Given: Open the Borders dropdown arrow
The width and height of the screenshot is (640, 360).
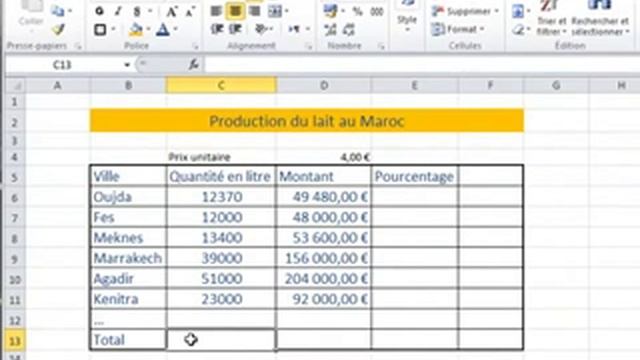Looking at the screenshot, I should tap(113, 29).
